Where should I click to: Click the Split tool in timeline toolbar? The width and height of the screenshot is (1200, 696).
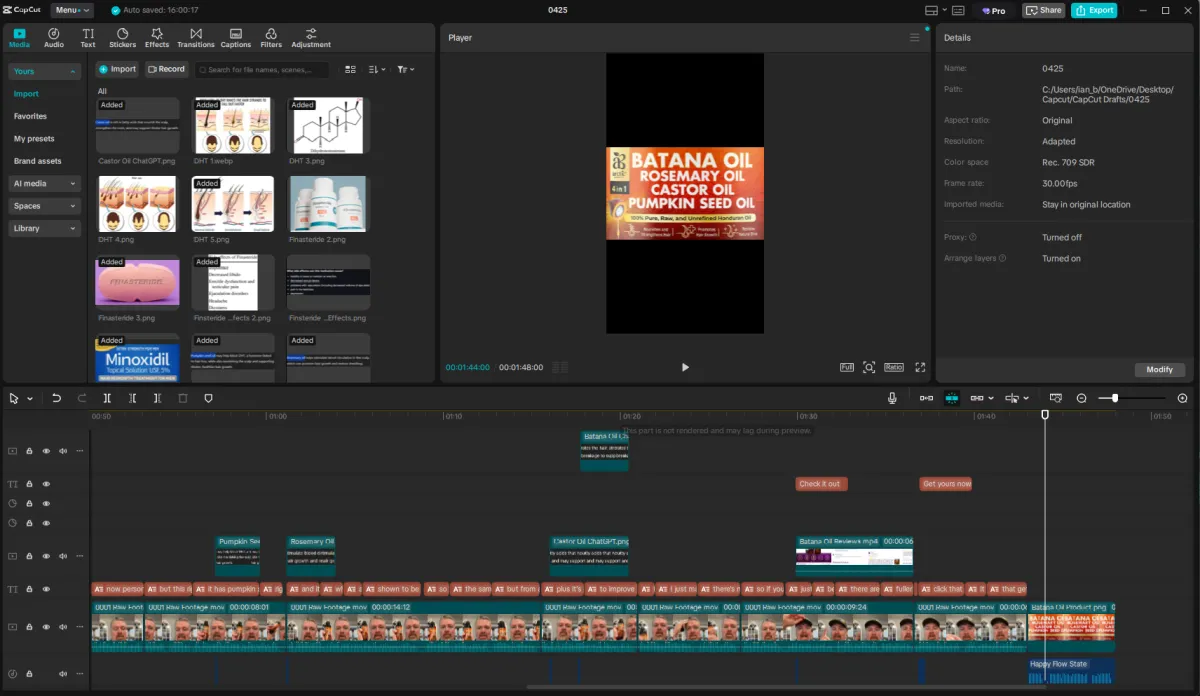107,398
